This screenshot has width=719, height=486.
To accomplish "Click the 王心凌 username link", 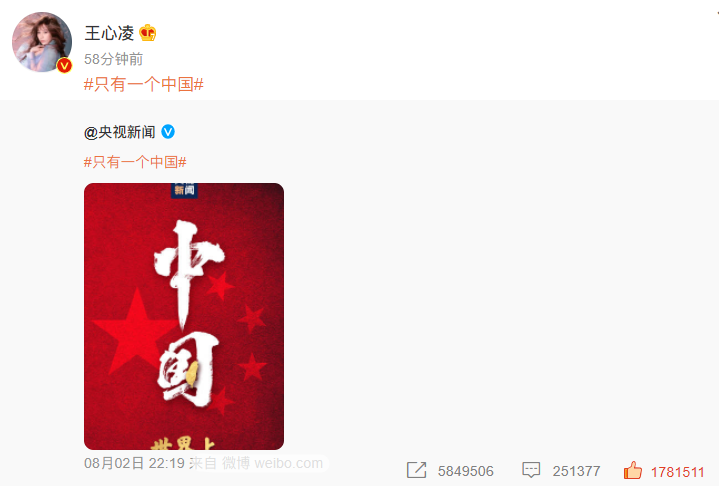I will click(109, 33).
